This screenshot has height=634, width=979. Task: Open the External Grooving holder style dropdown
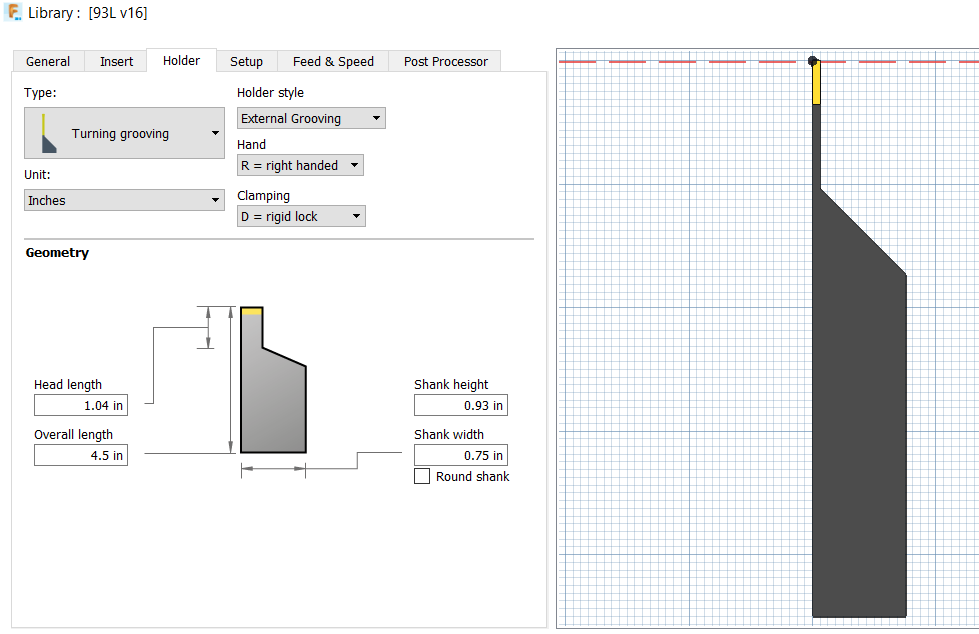point(311,118)
